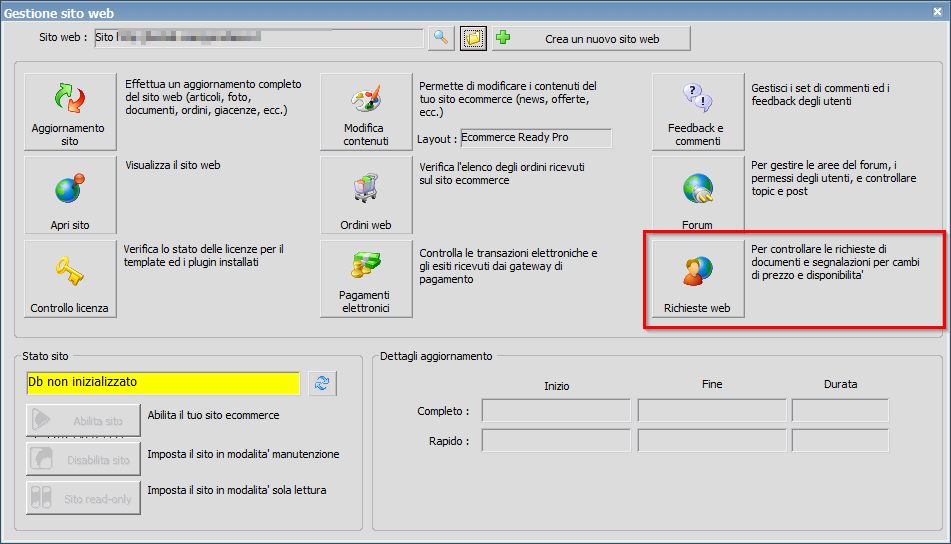The image size is (951, 544).
Task: Open Feedback e commenti button
Action: click(x=697, y=112)
